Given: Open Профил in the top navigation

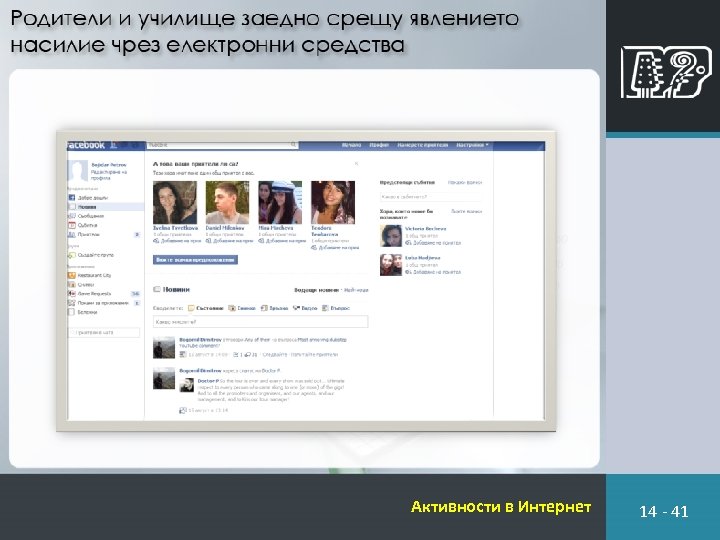Looking at the screenshot, I should [x=379, y=145].
